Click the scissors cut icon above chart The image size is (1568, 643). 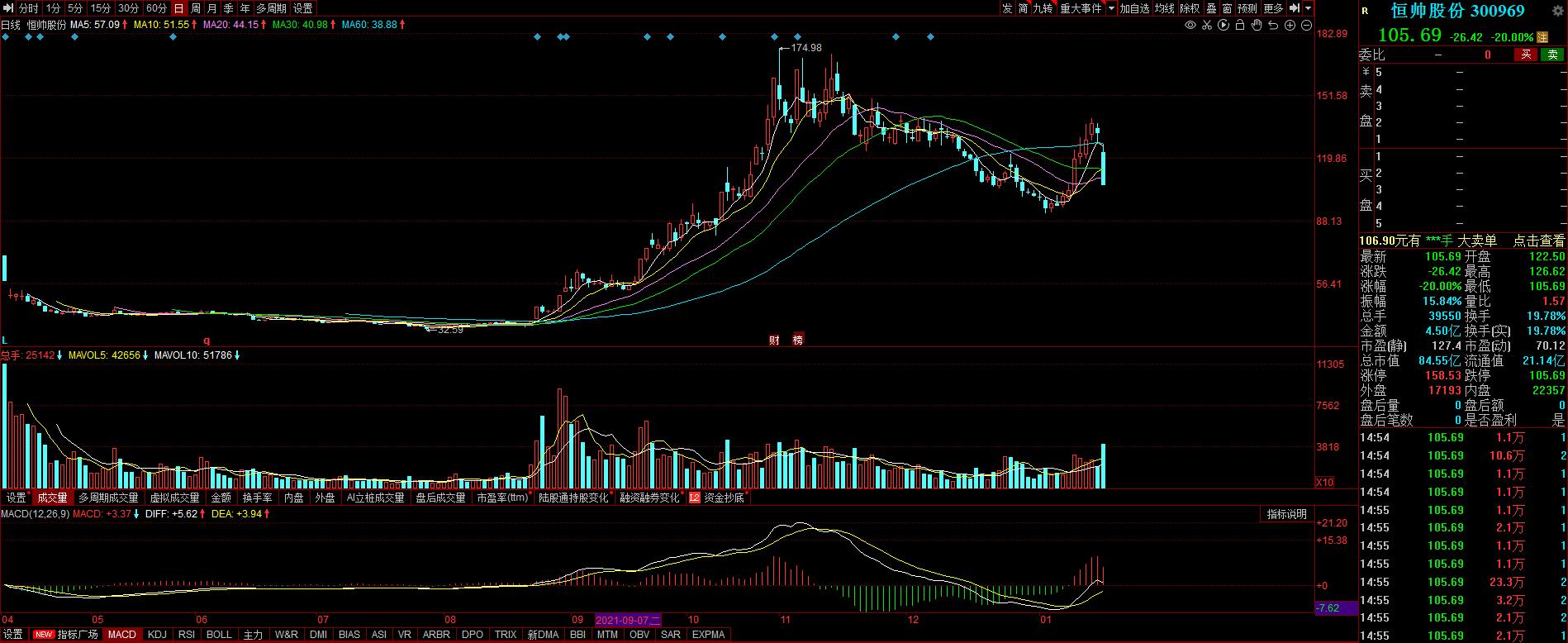[x=1207, y=25]
